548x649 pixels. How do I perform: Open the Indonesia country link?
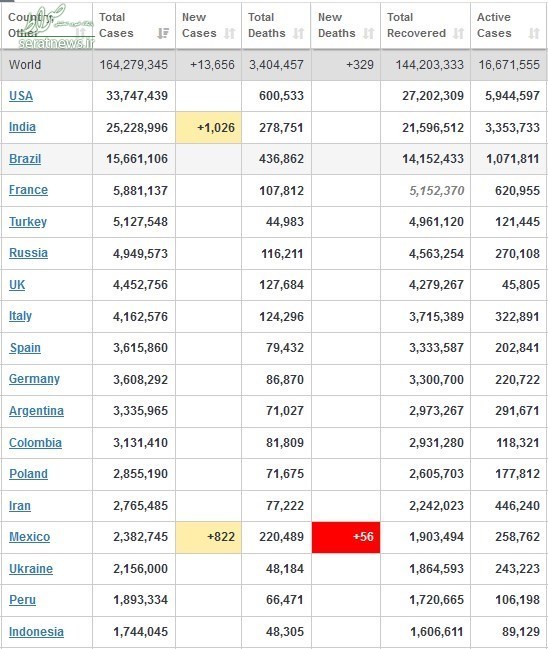tap(36, 632)
